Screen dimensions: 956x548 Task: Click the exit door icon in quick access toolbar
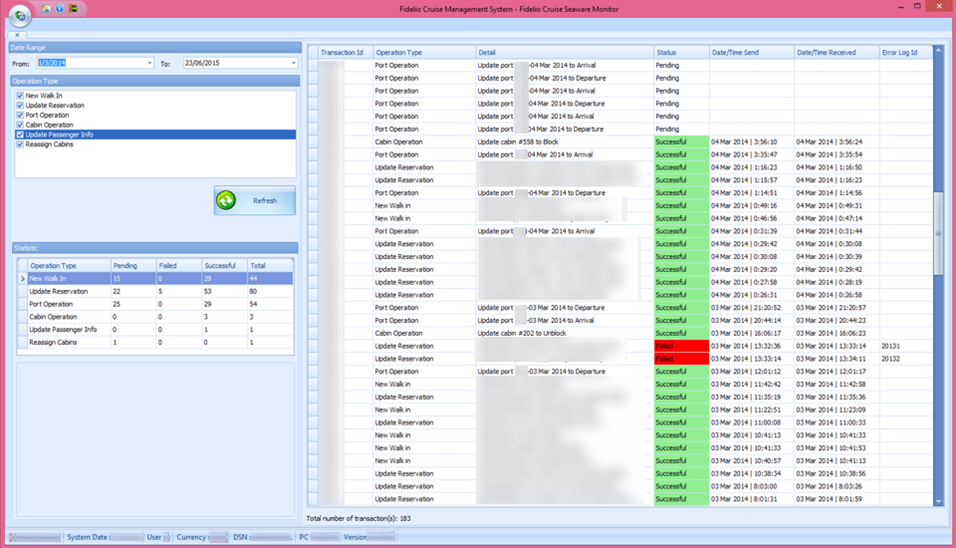click(73, 9)
